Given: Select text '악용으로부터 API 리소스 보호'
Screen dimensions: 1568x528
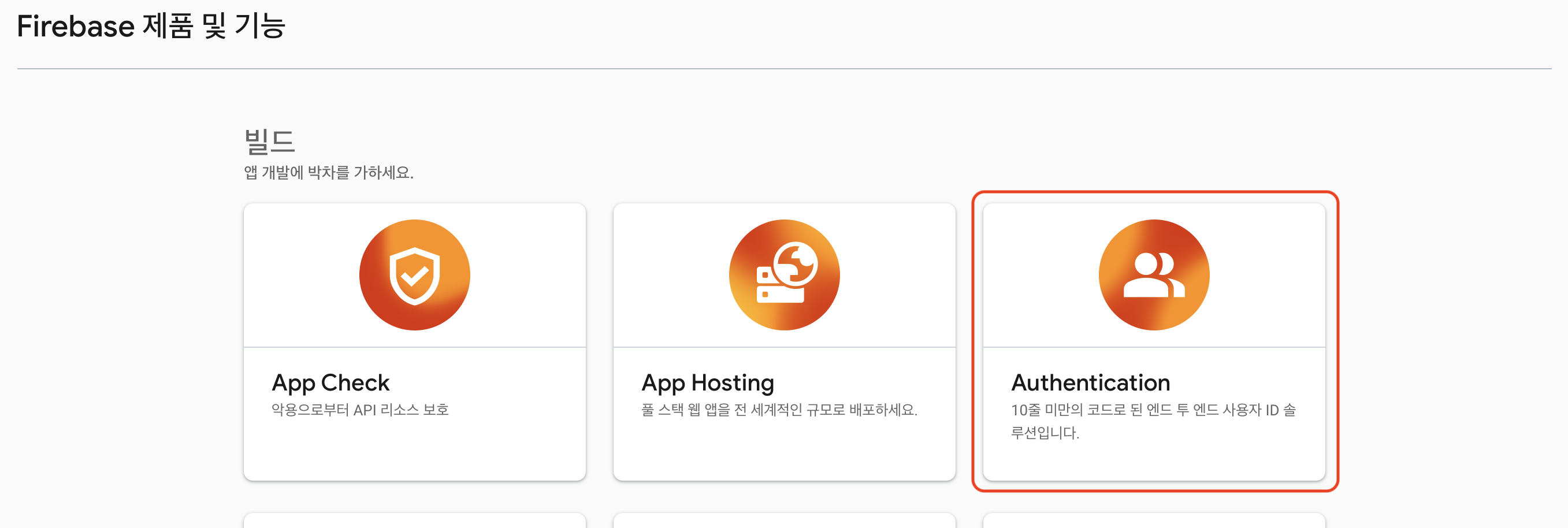Looking at the screenshot, I should pos(361,410).
